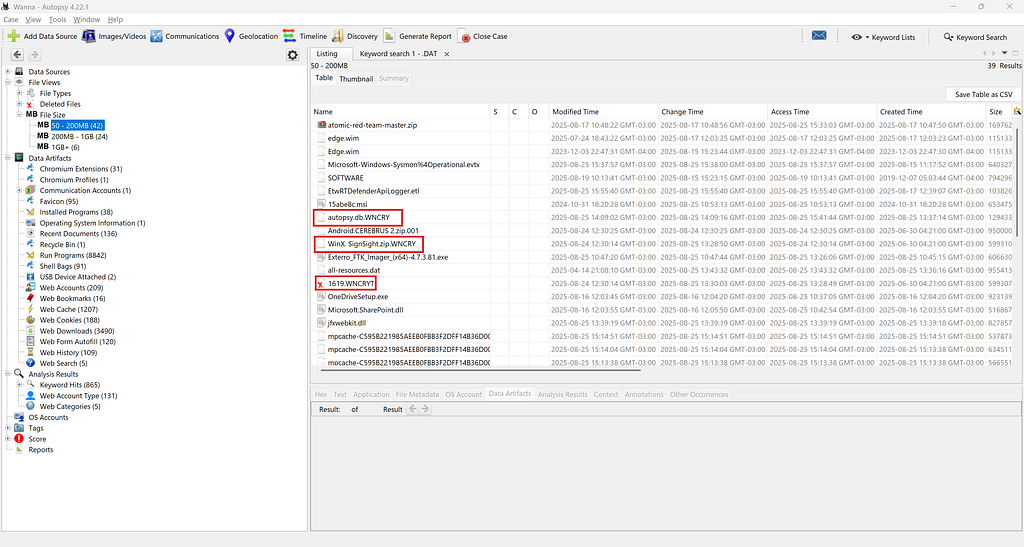
Task: Open the Geolocation pin icon
Action: [x=230, y=36]
